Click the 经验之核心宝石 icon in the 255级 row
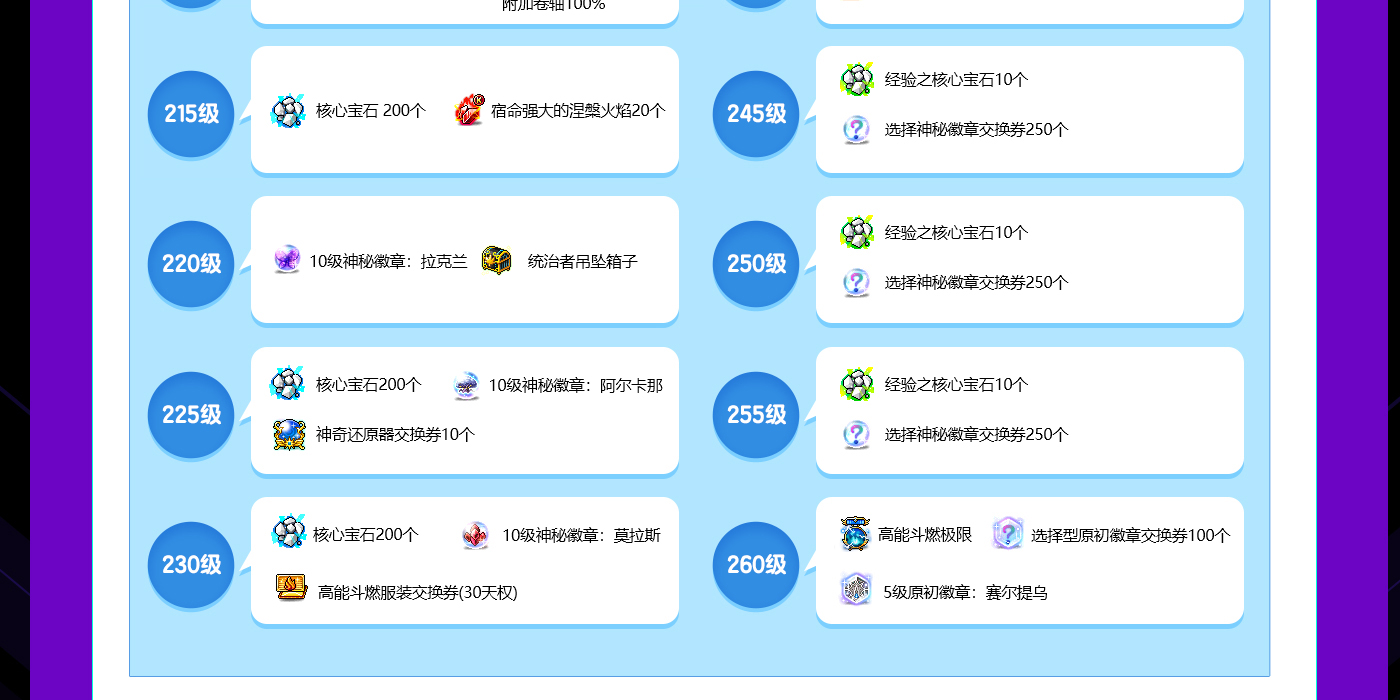Image resolution: width=1400 pixels, height=700 pixels. [857, 385]
